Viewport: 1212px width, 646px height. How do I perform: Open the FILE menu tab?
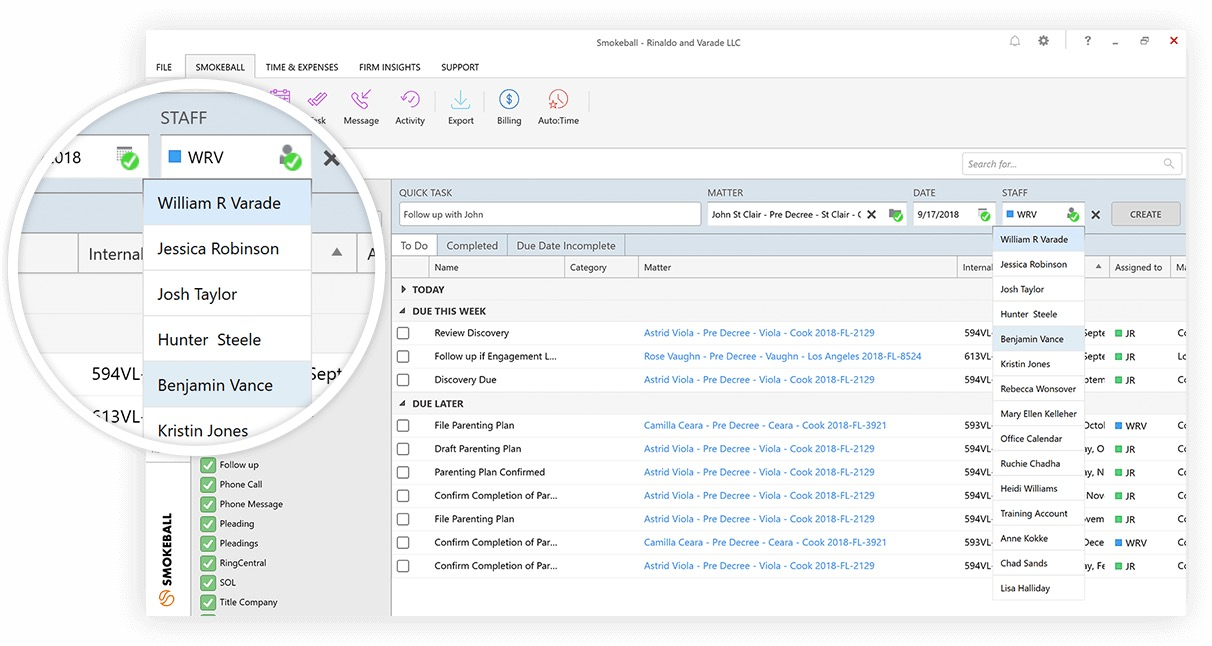click(164, 67)
